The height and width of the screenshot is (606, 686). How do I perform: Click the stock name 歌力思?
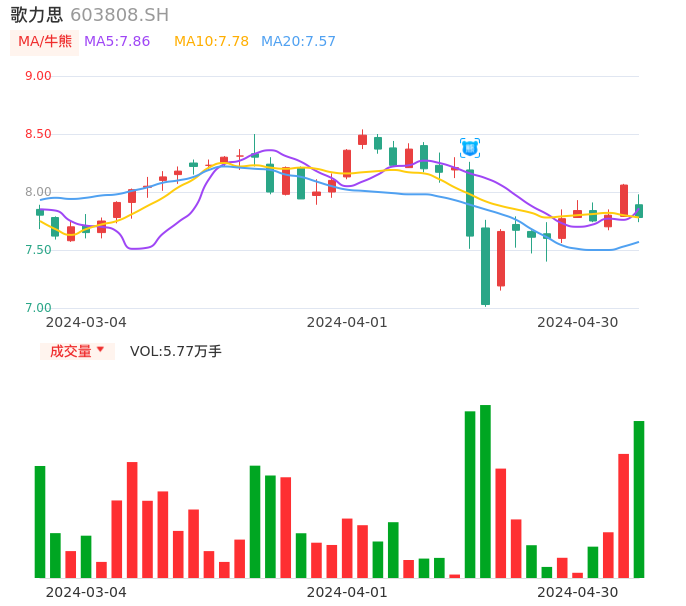click(36, 15)
